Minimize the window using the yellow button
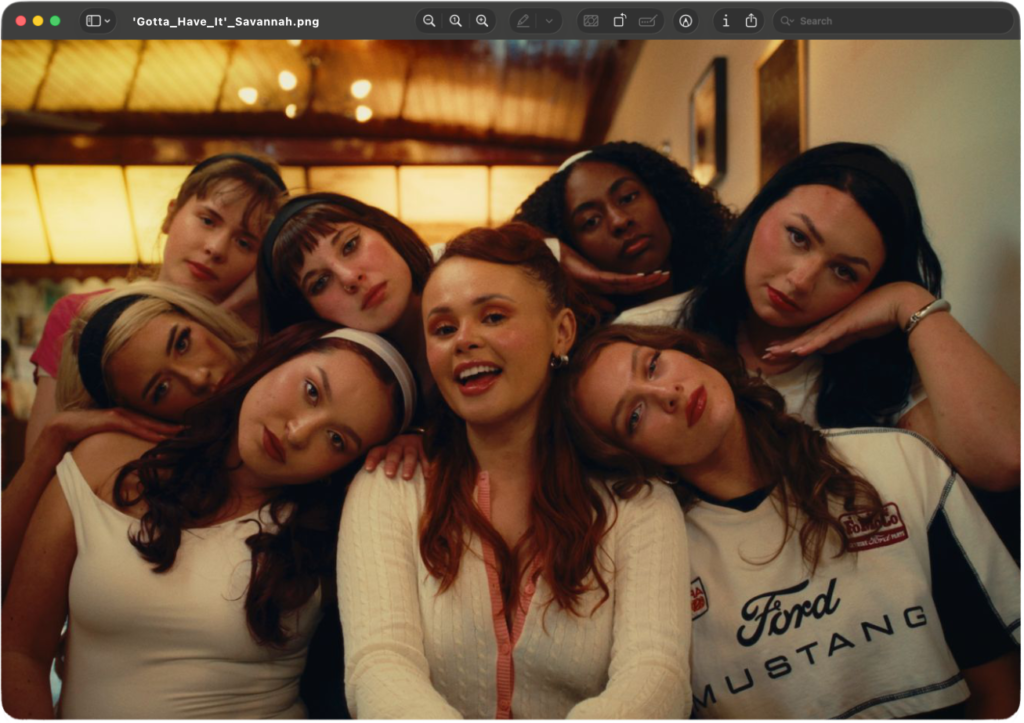Image resolution: width=1024 pixels, height=723 pixels. (x=38, y=21)
